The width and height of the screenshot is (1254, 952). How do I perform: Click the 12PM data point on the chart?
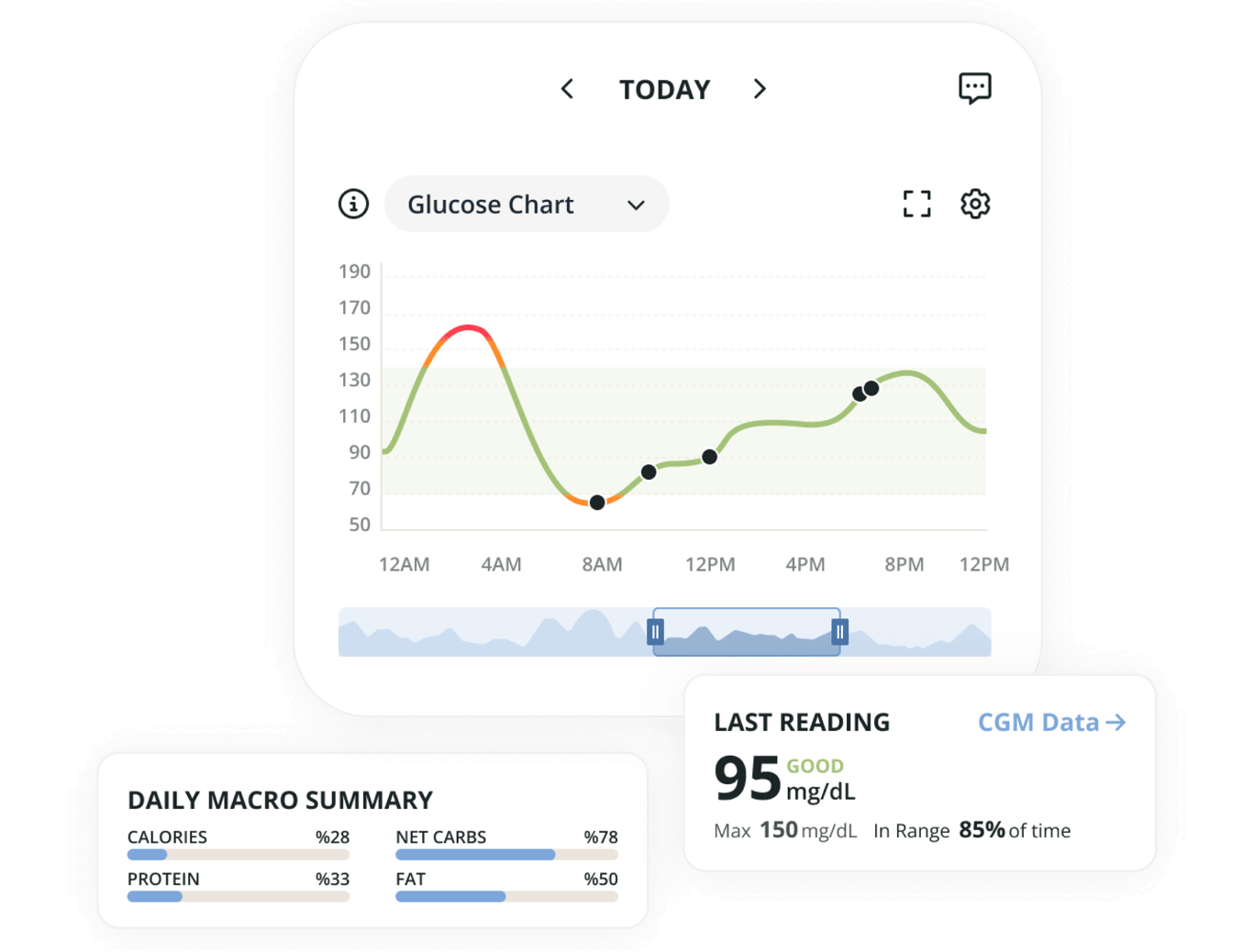pos(710,456)
